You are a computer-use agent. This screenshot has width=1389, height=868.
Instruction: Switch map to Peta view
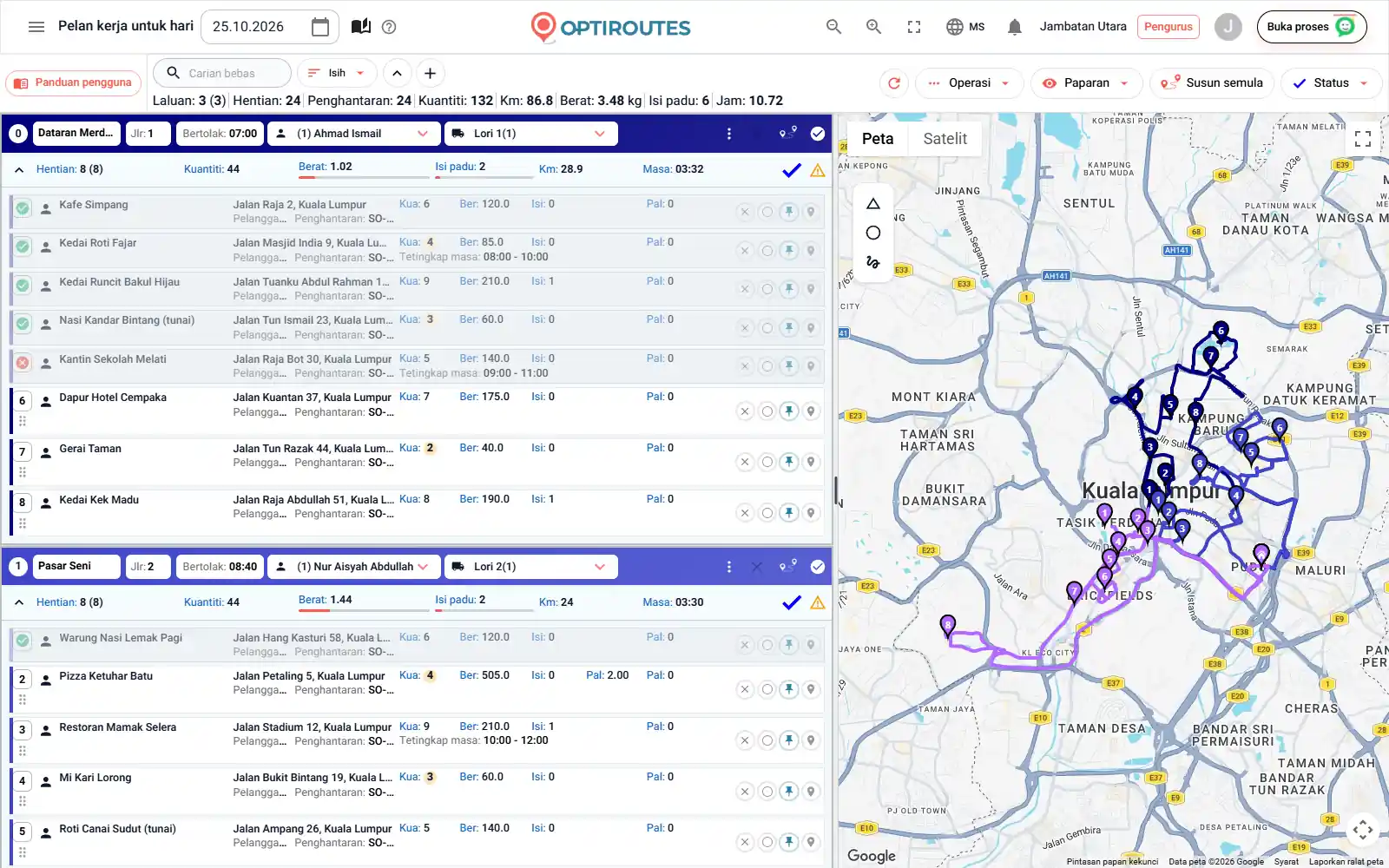(x=878, y=139)
